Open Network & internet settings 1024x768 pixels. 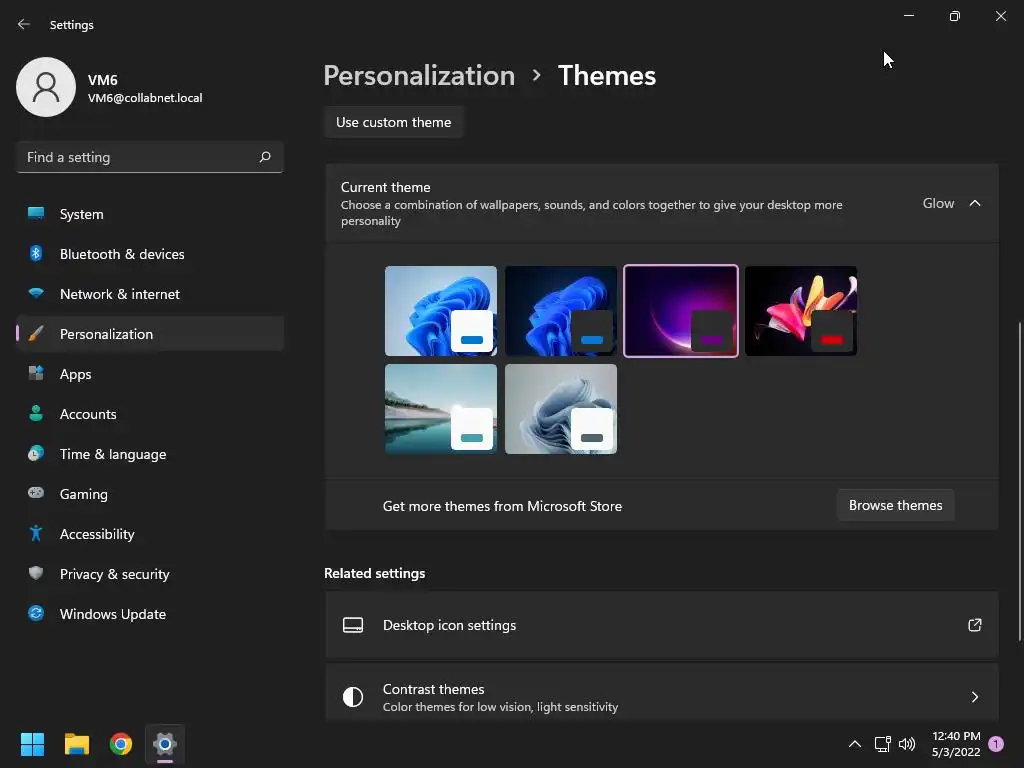click(150, 293)
